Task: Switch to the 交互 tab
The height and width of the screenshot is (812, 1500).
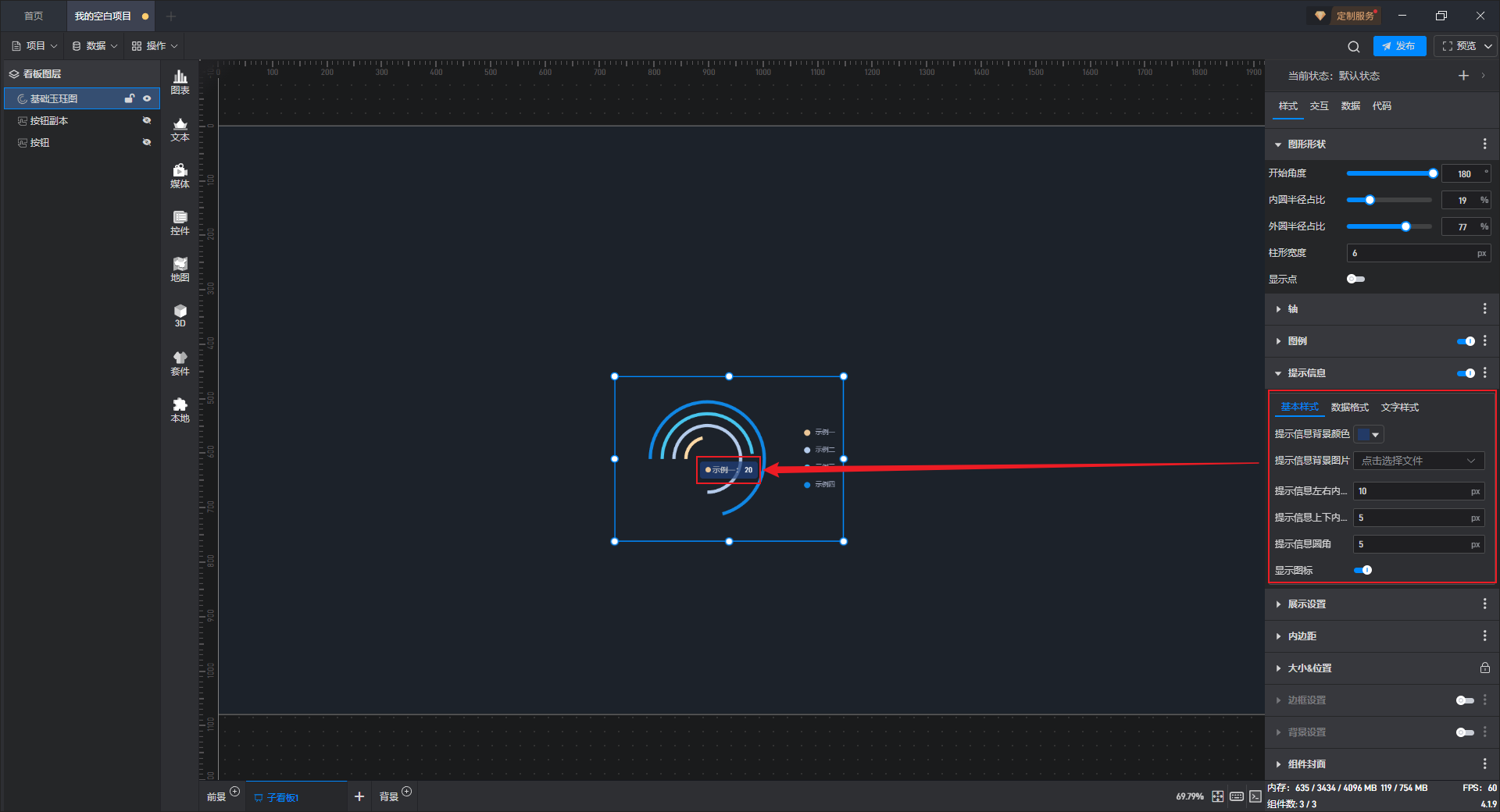Action: coord(1320,106)
